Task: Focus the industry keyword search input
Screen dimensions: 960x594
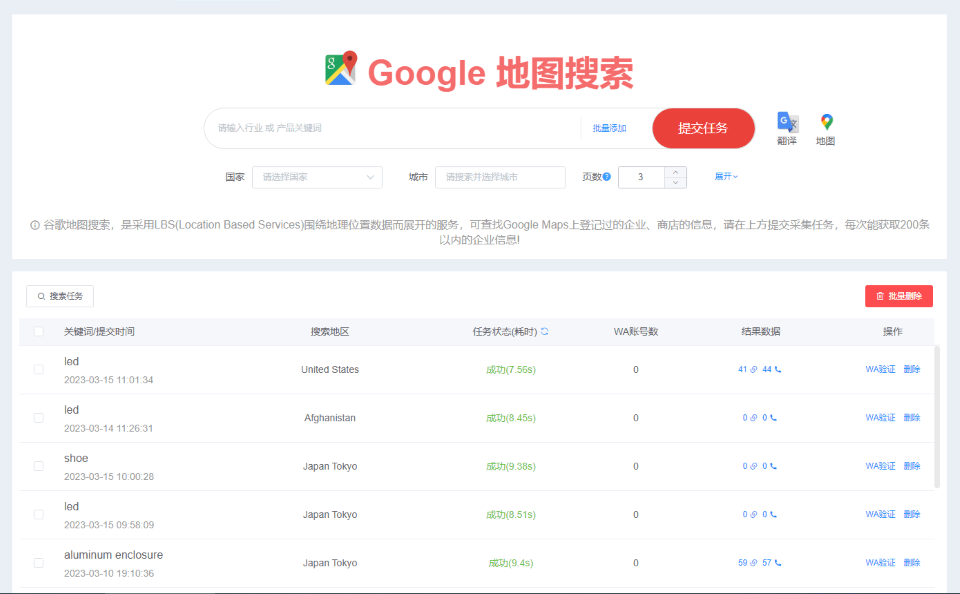Action: [x=395, y=128]
